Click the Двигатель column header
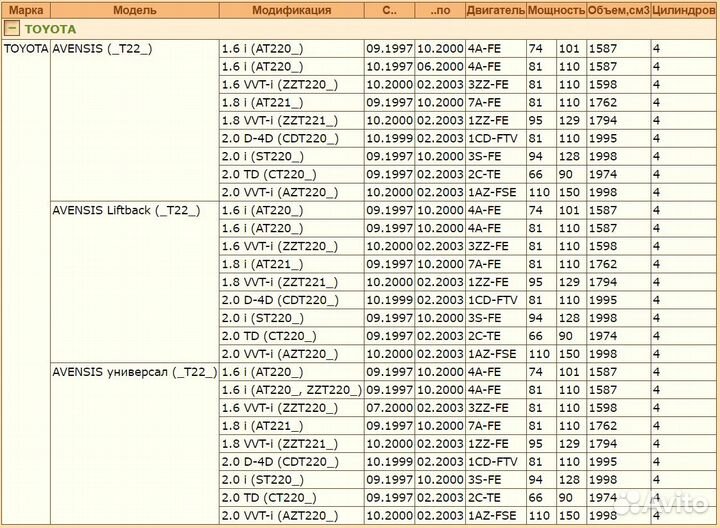The height and width of the screenshot is (528, 720). [x=494, y=10]
